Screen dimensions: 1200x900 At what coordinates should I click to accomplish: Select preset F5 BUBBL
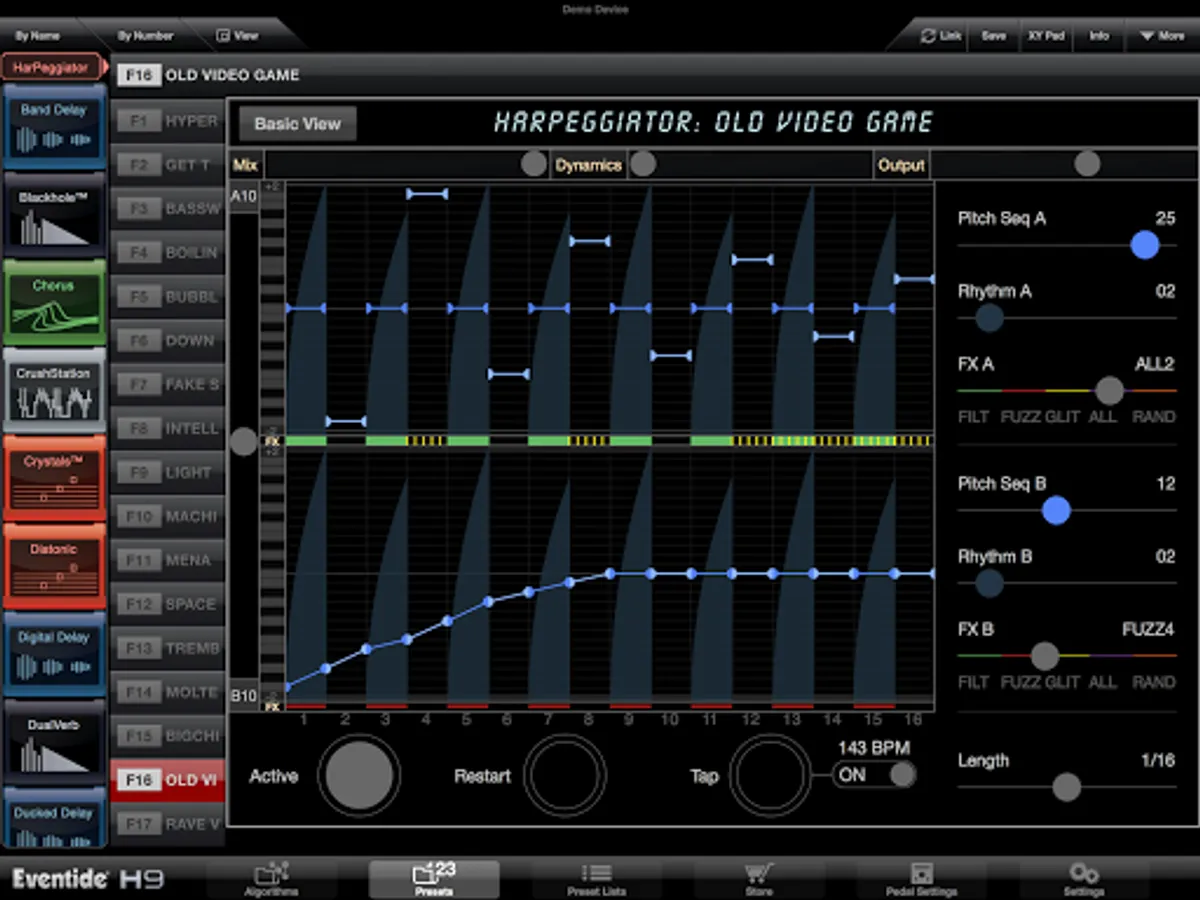(x=168, y=297)
